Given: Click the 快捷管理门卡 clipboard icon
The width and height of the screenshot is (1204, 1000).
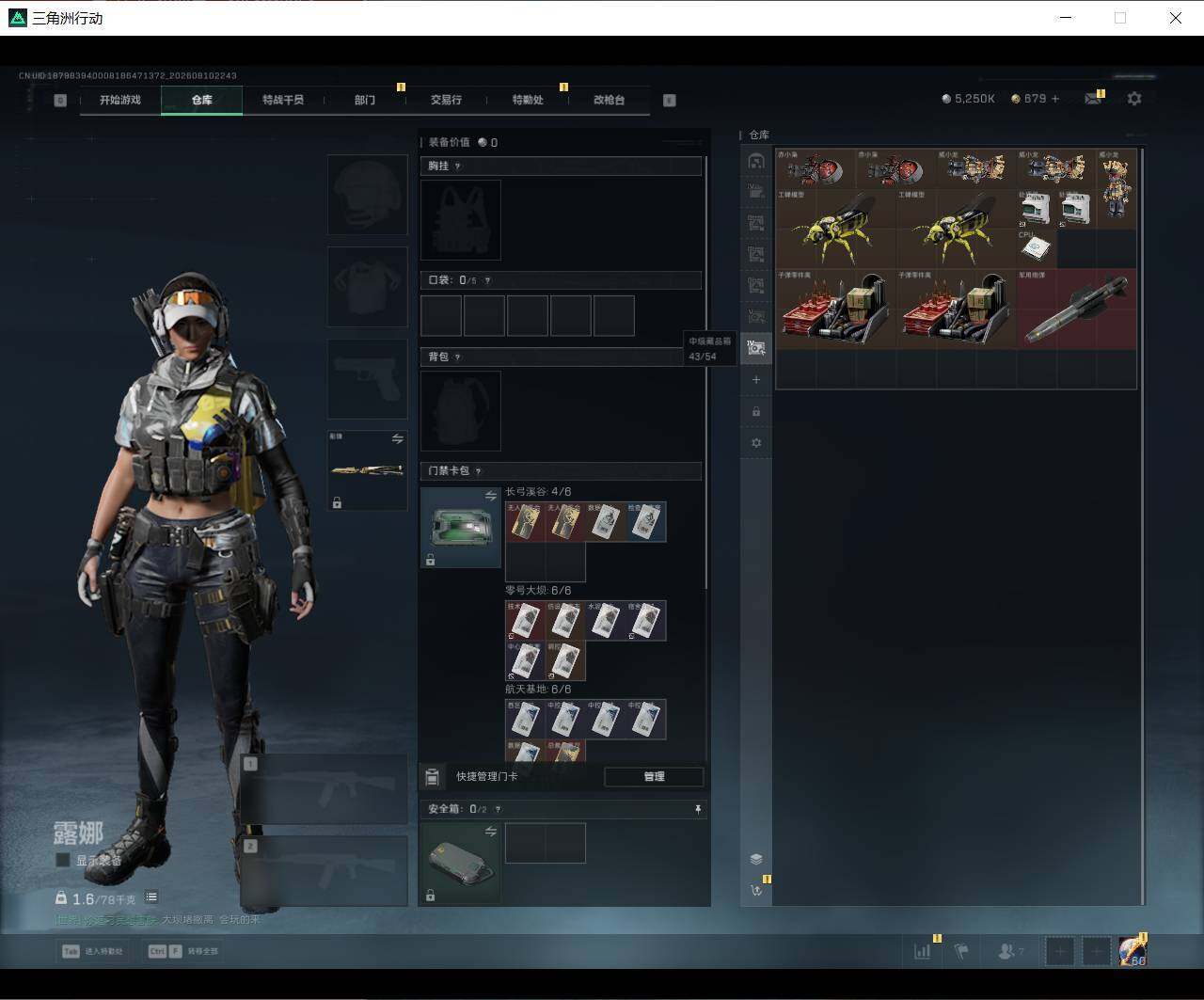Looking at the screenshot, I should click(432, 776).
